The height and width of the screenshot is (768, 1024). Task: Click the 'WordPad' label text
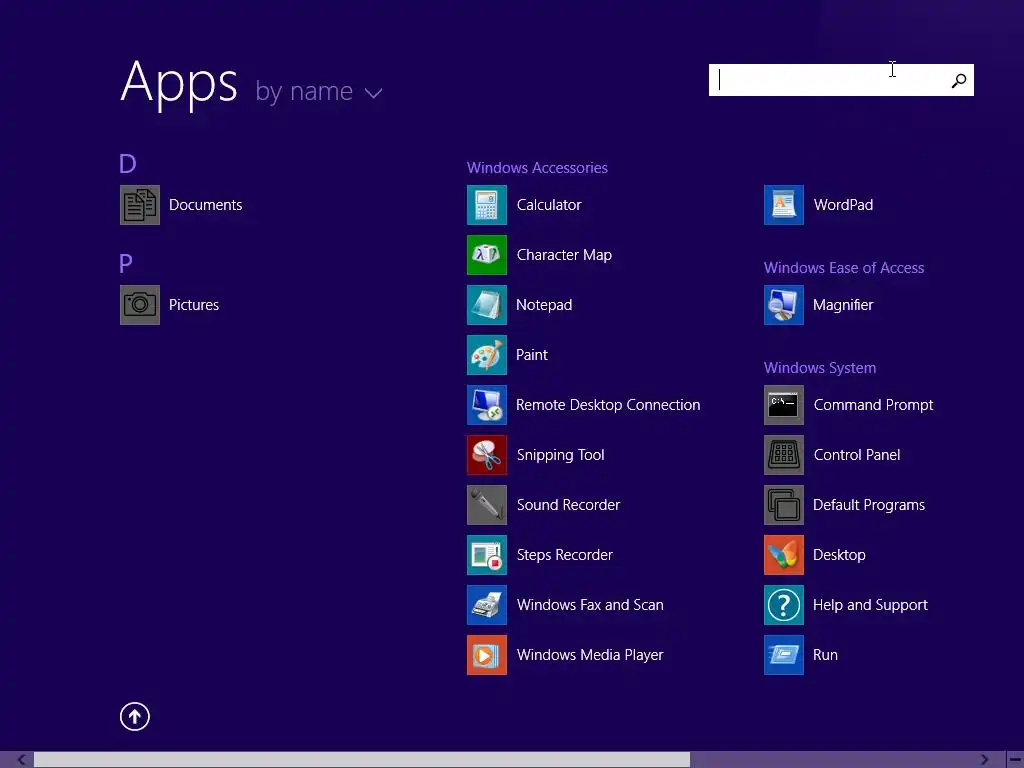tap(843, 205)
